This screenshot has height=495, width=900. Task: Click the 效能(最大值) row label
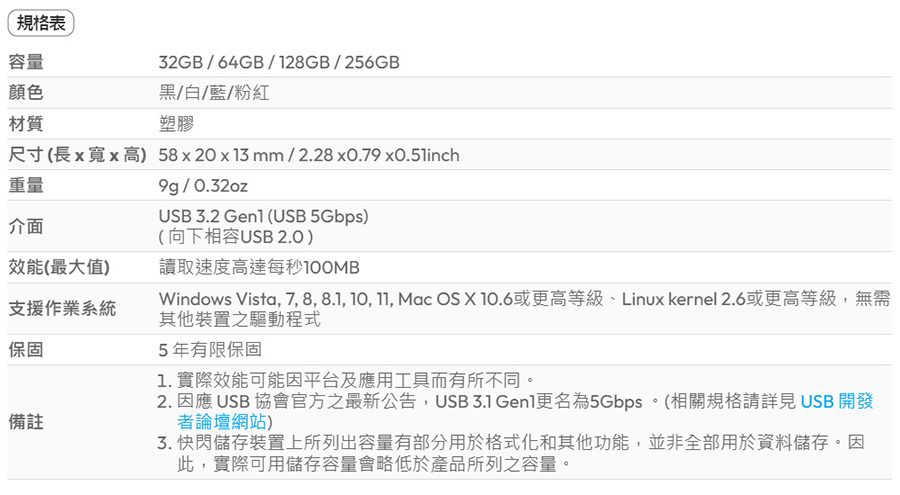59,267
